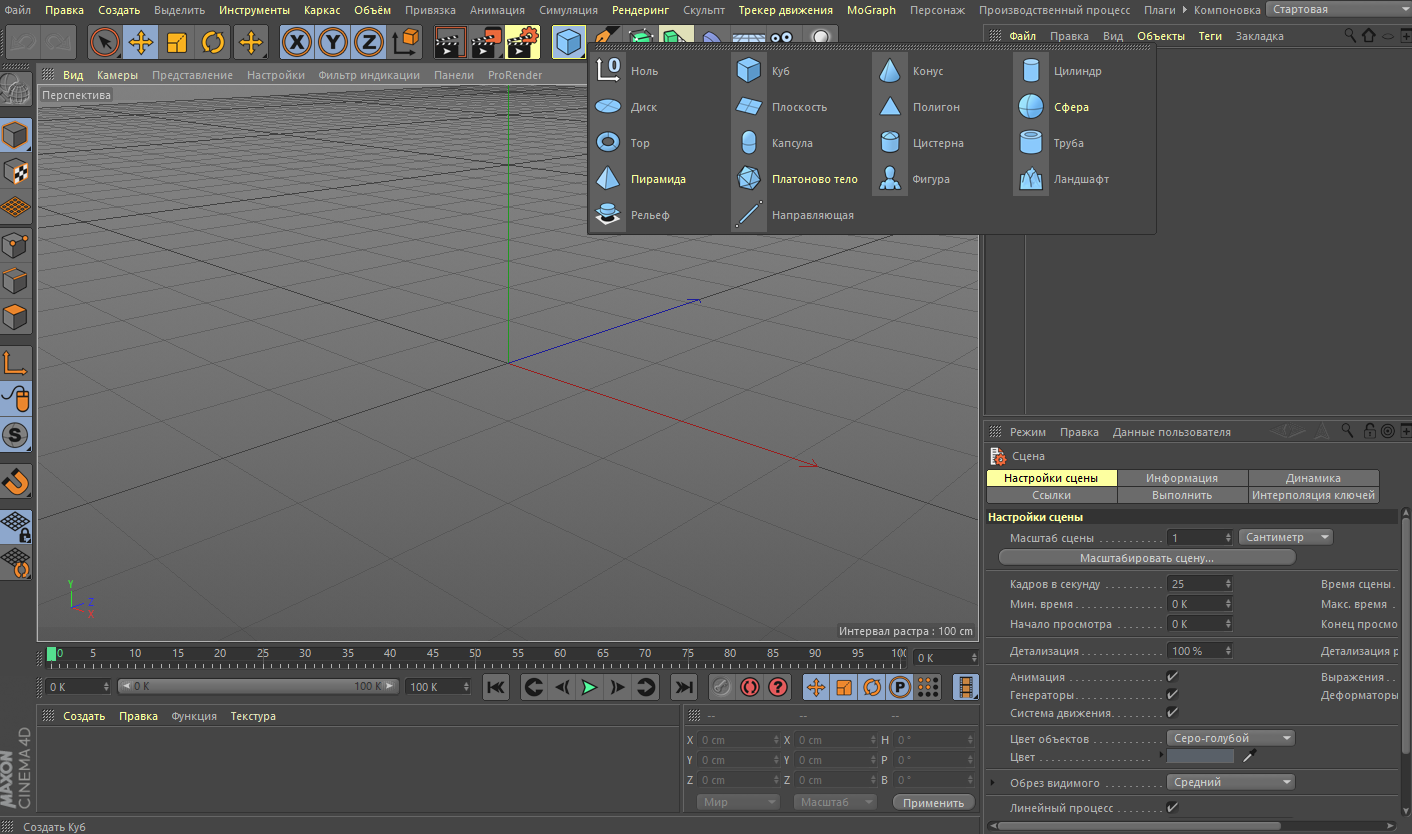This screenshot has height=834, width=1412.
Task: Uncheck the Анимация checkbox
Action: [x=1173, y=677]
